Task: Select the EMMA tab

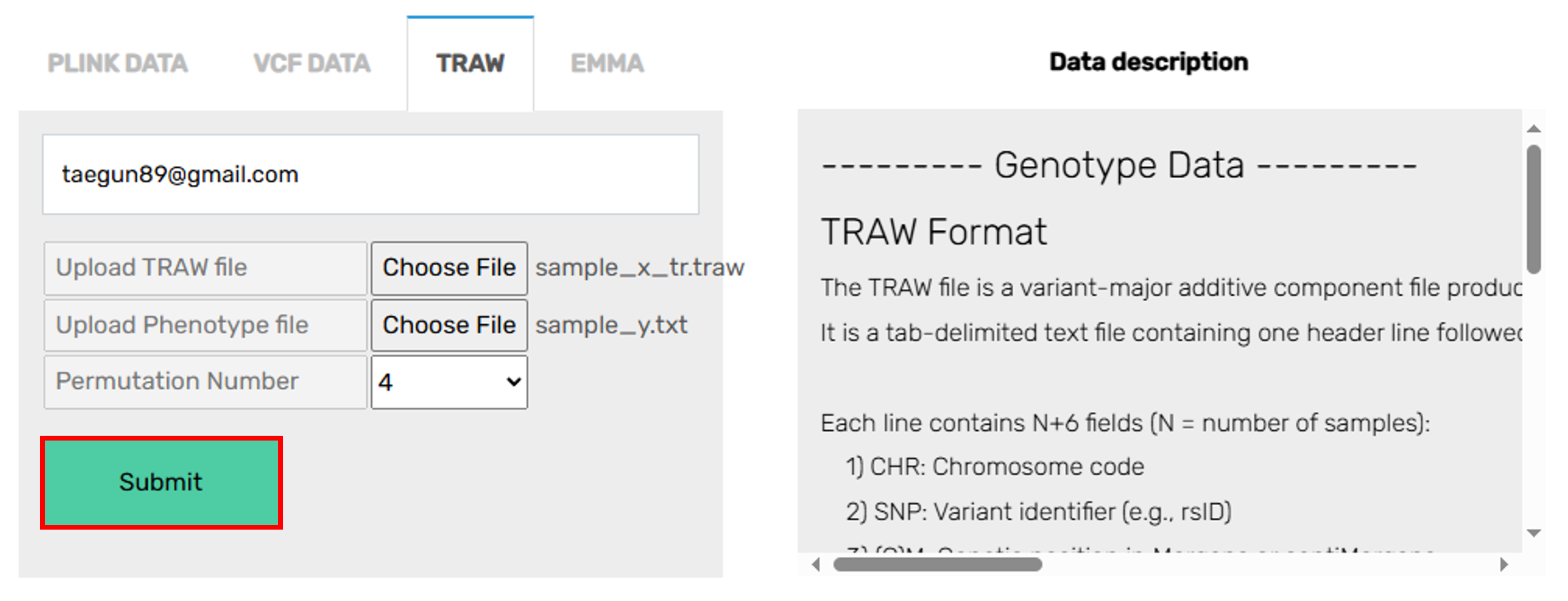Action: click(x=607, y=64)
